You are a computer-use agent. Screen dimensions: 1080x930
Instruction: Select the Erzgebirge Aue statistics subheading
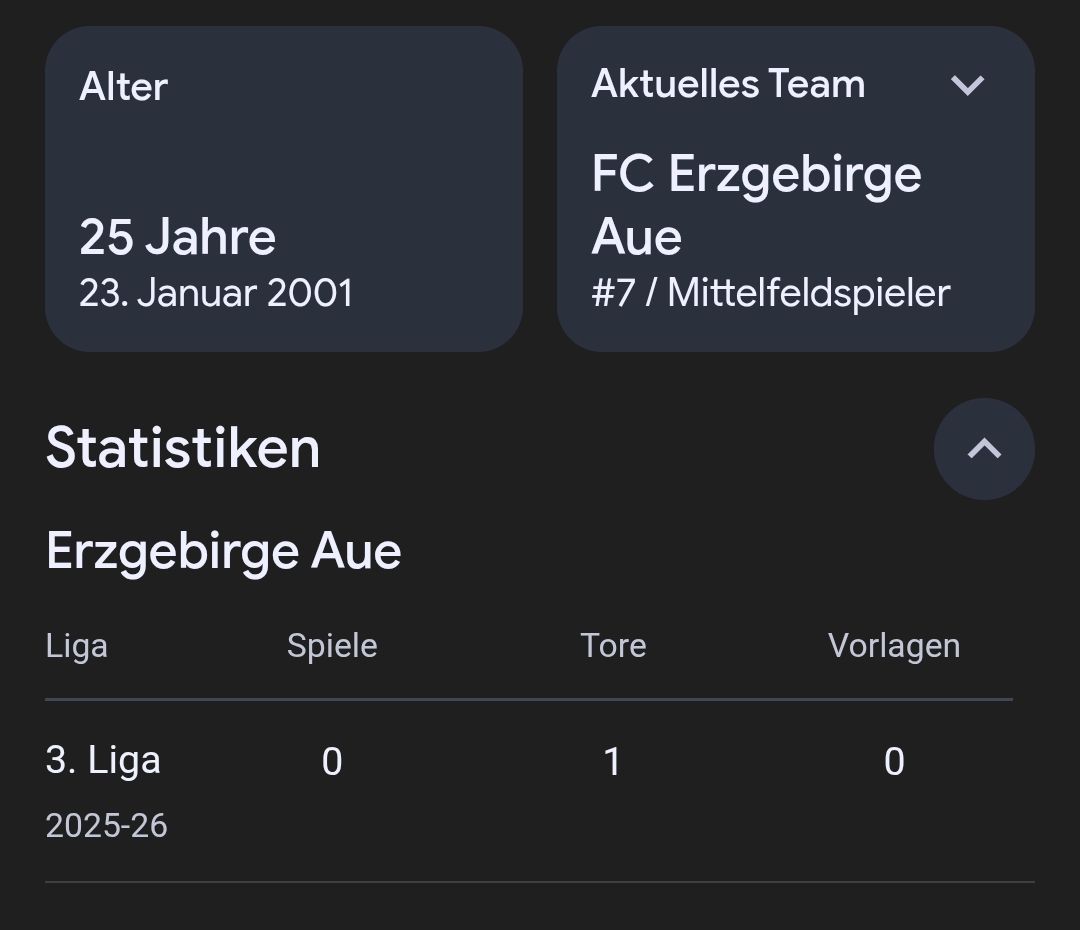pos(223,551)
